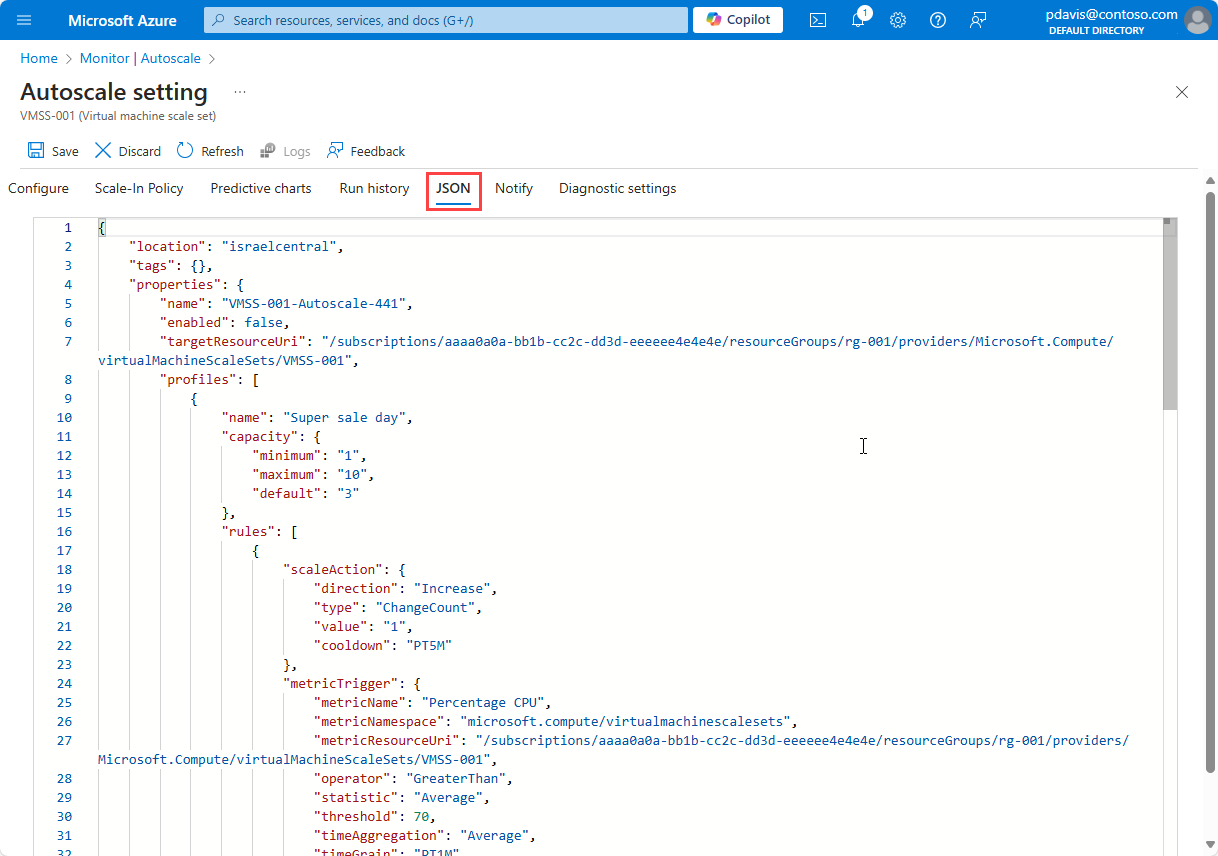Open the top bar feedback icon
Image resolution: width=1218 pixels, height=856 pixels.
coord(978,20)
